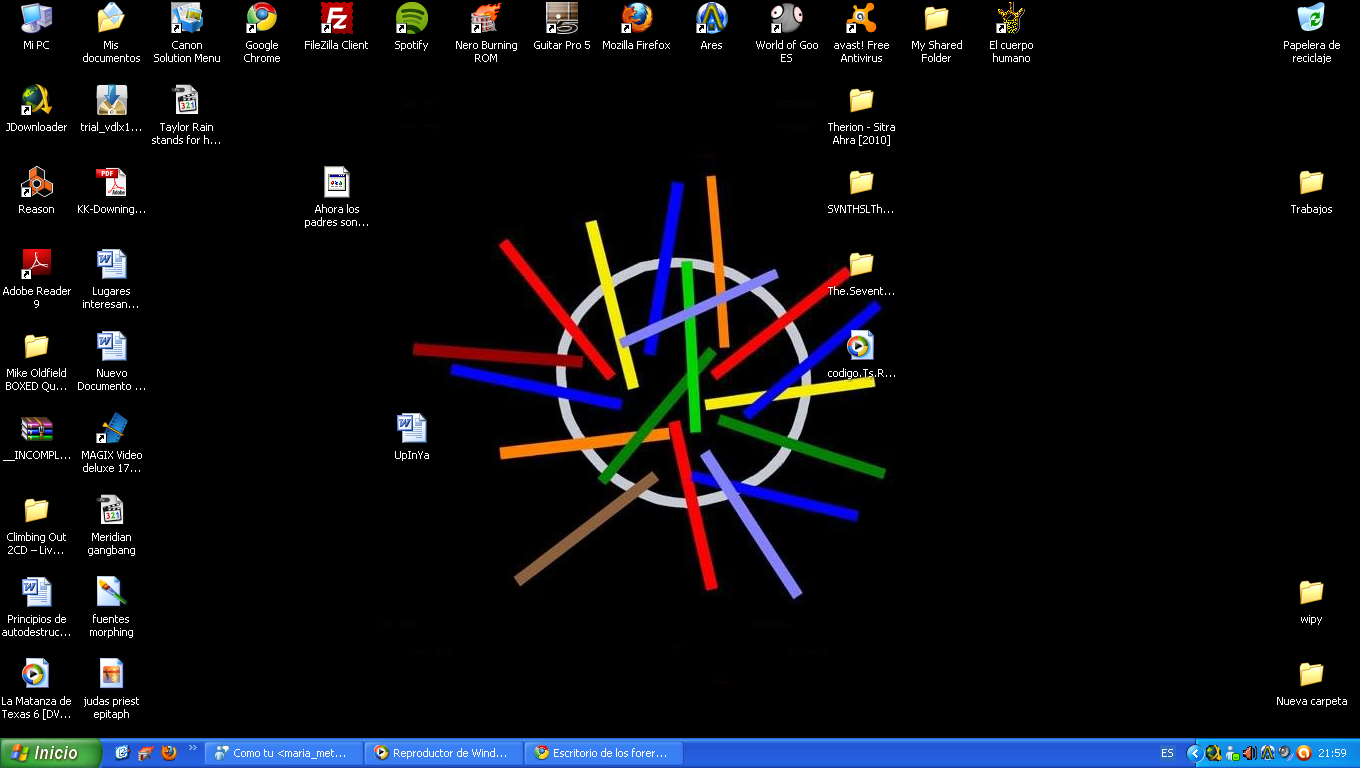Expand the quick launch overflow chevron

click(x=193, y=748)
